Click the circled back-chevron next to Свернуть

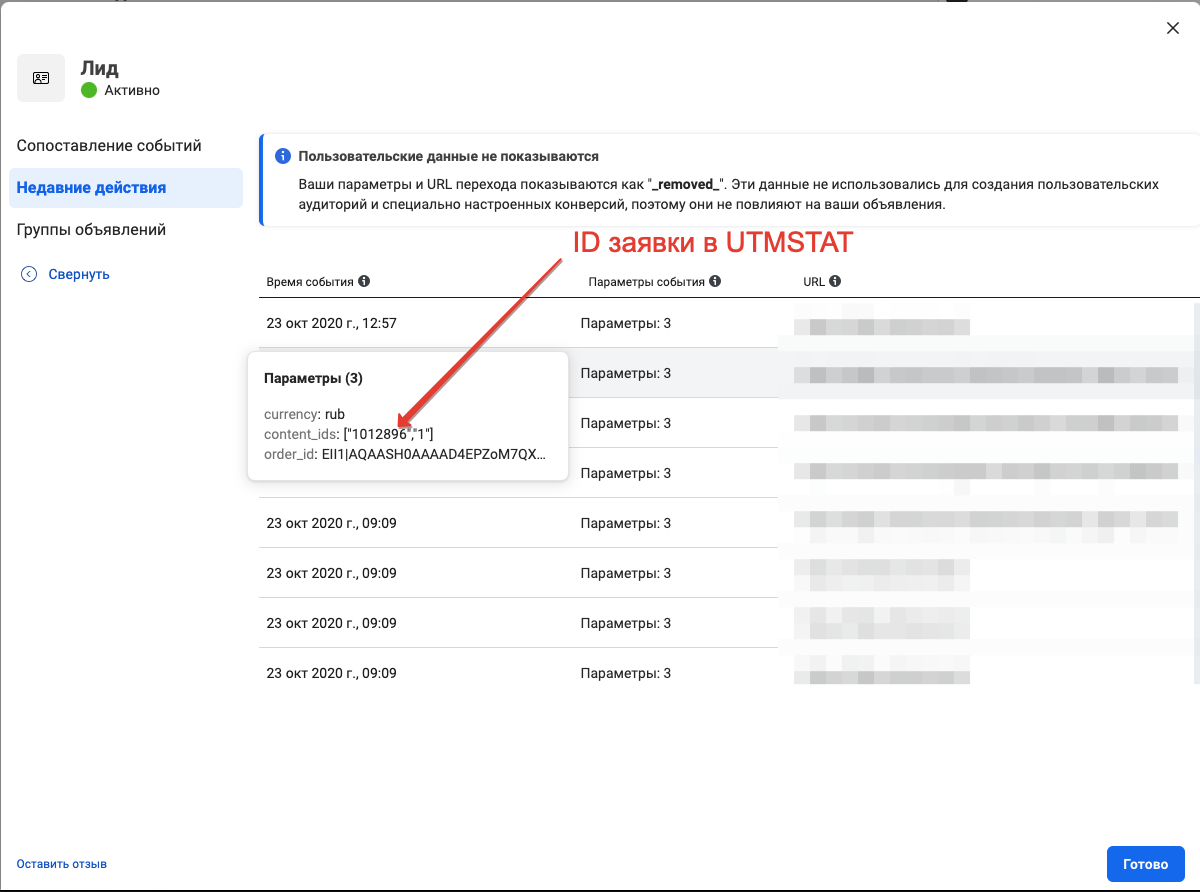(x=28, y=273)
